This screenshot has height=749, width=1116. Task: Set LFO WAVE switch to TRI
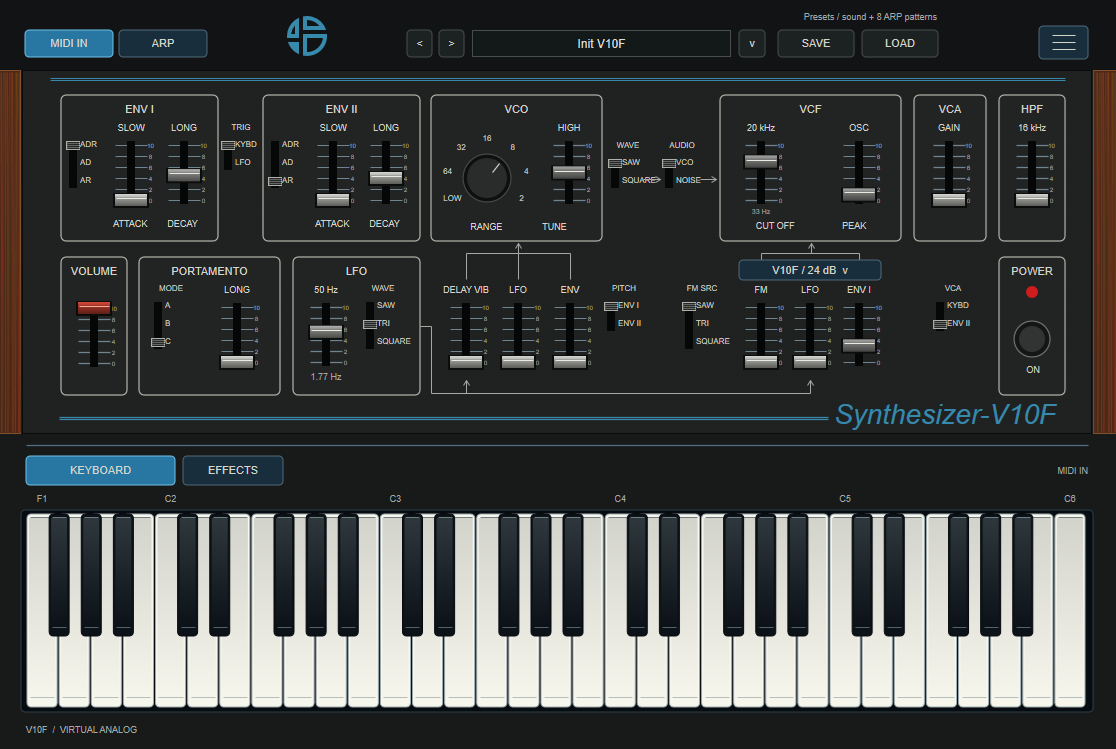click(x=370, y=324)
